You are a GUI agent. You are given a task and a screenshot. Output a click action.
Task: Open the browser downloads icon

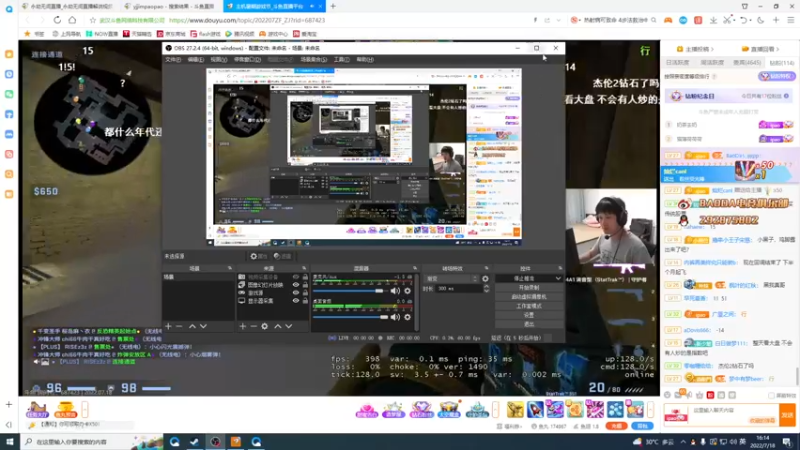713,20
